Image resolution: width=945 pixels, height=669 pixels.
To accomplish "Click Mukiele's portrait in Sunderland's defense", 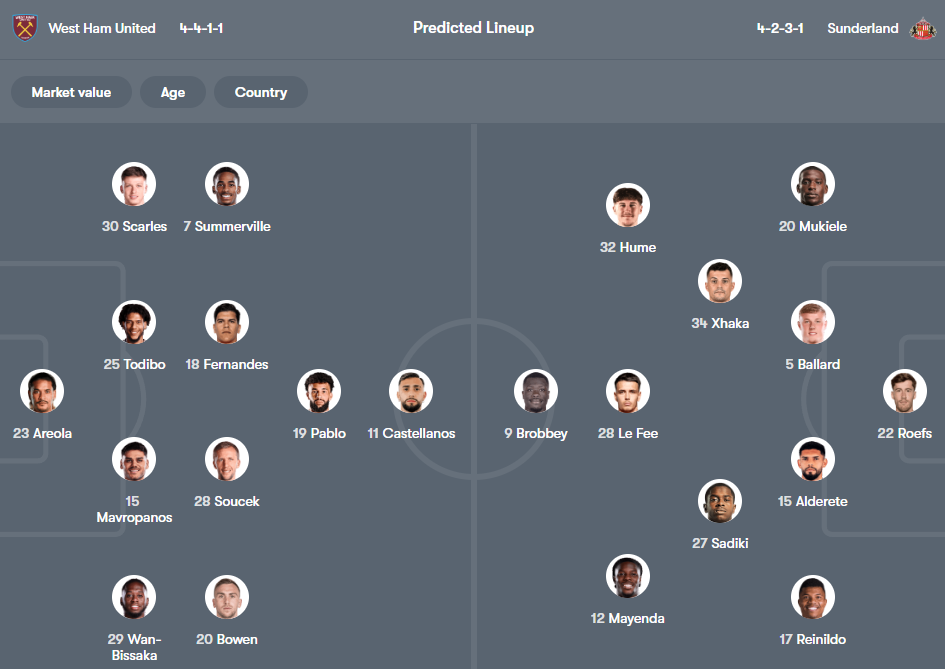I will pos(812,184).
